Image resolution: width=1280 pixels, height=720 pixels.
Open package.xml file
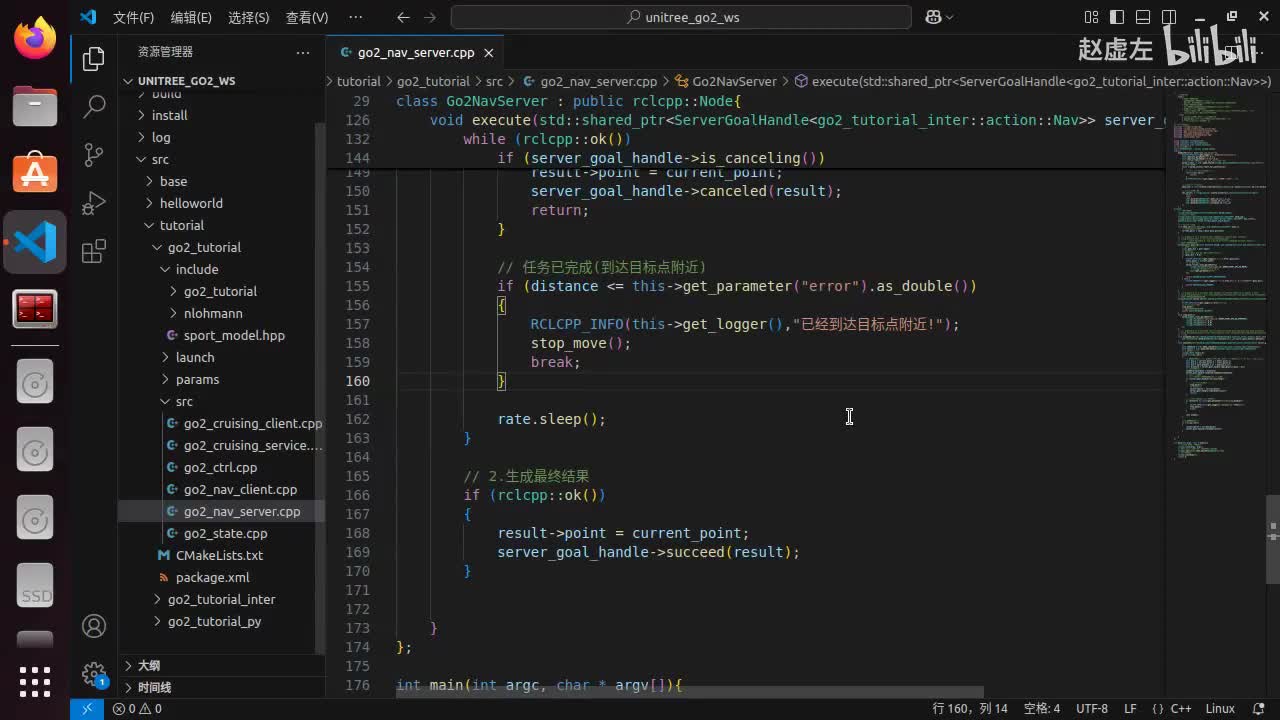click(221, 577)
